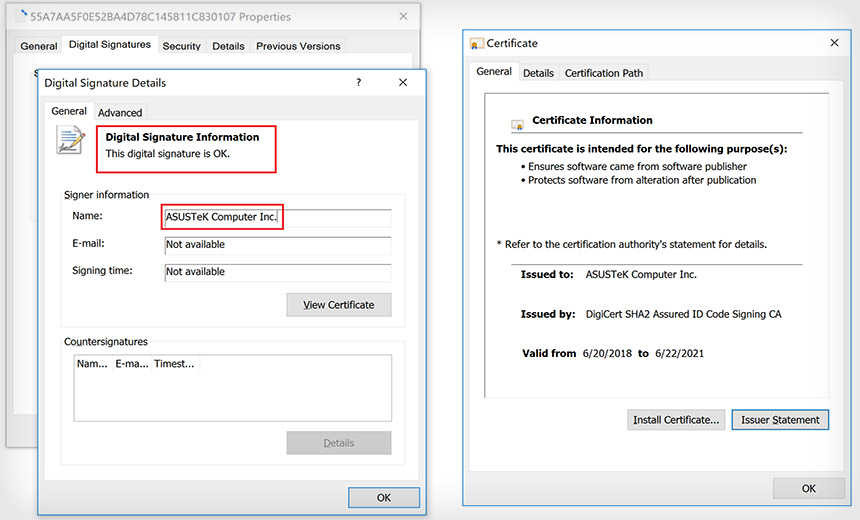Click the E-mail column header in Countersignatures
This screenshot has width=860, height=520.
coord(132,364)
